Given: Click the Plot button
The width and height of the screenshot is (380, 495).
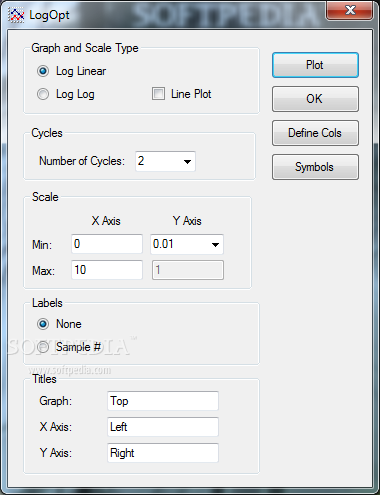Looking at the screenshot, I should pos(315,65).
